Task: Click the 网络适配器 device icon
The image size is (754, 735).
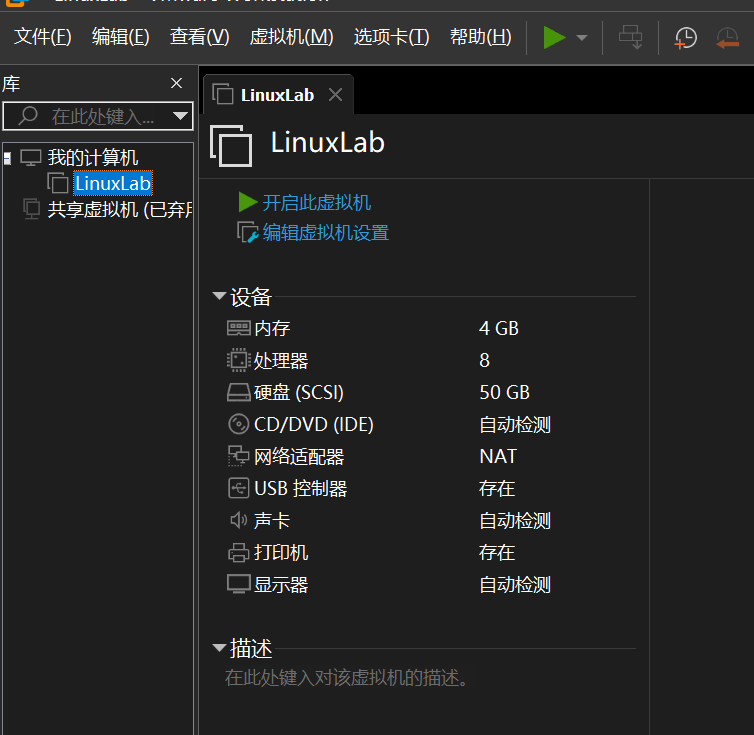Action: (238, 457)
